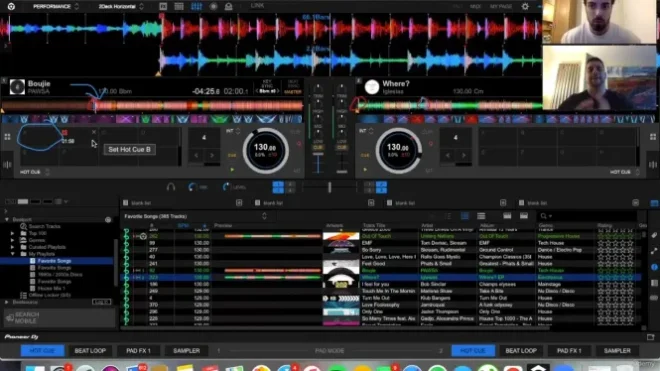Select right SAMPLER pad mode tab

tap(617, 351)
